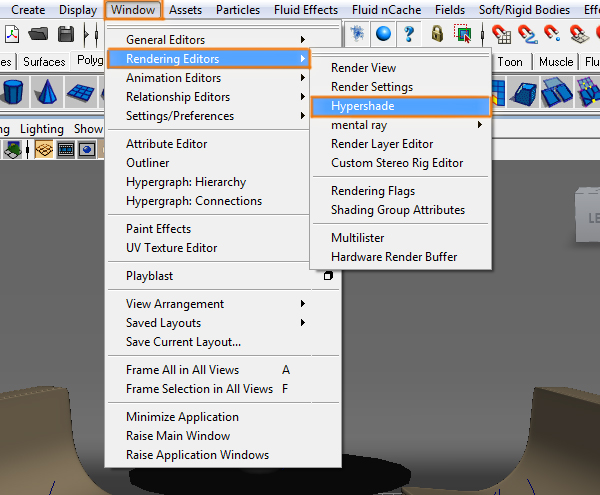Open the Fluid nCache menu
This screenshot has width=600, height=495.
[386, 10]
